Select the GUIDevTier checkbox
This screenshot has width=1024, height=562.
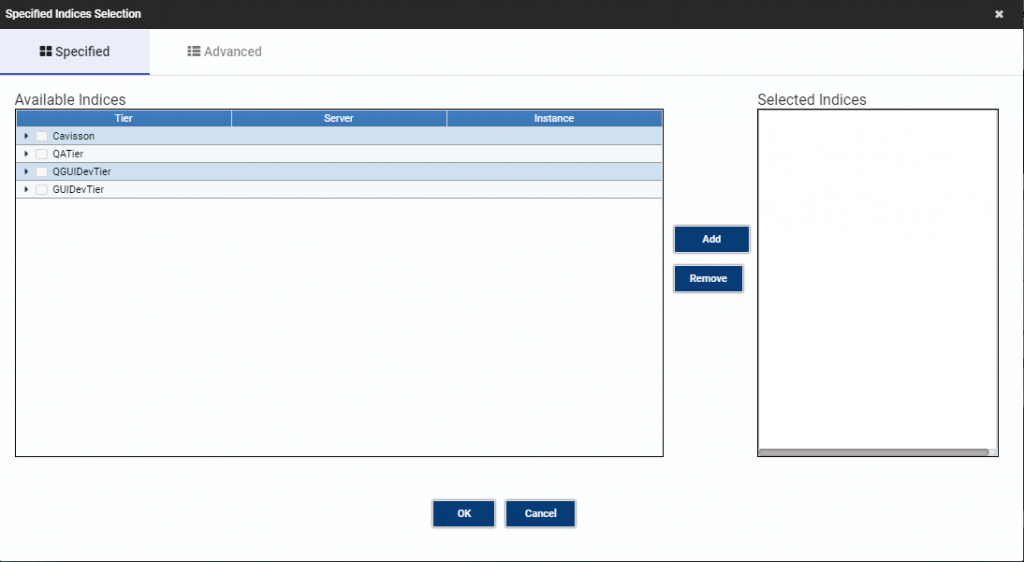pos(41,189)
